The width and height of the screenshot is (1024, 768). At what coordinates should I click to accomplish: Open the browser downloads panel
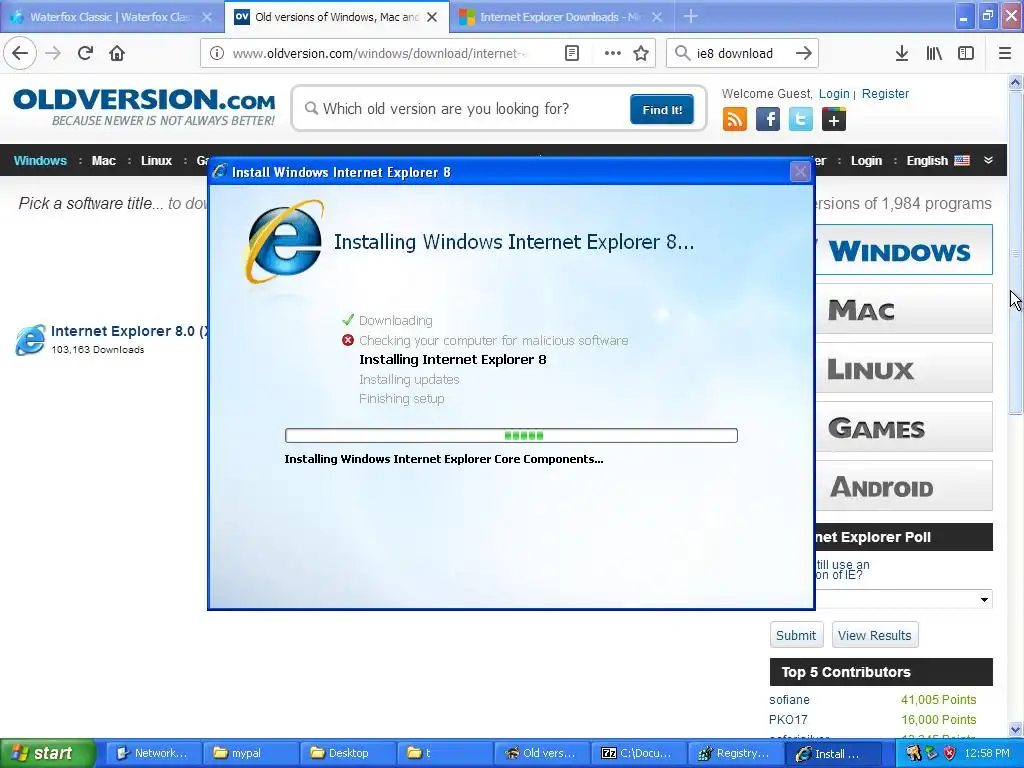[x=901, y=54]
